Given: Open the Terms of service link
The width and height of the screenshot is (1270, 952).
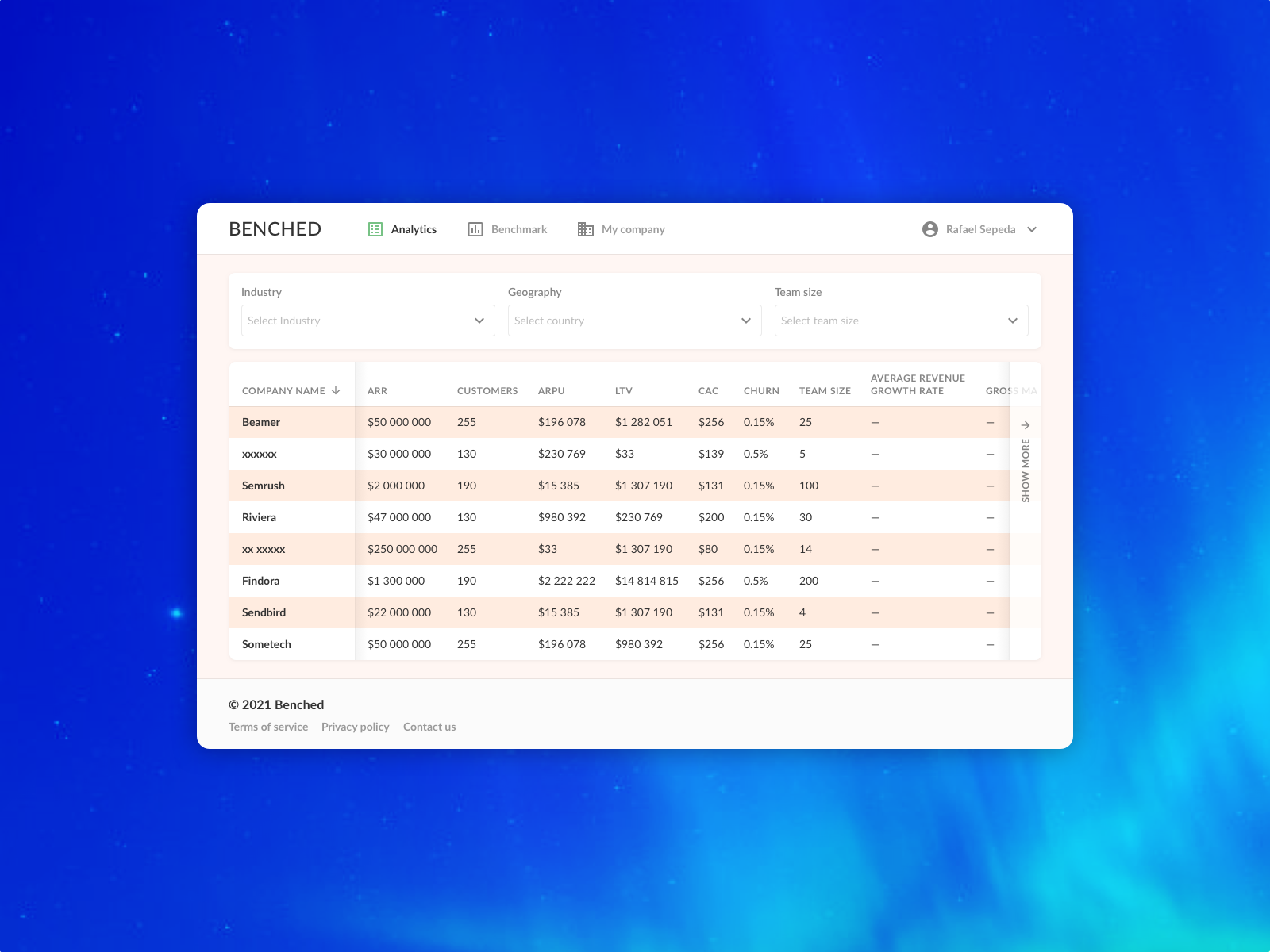Looking at the screenshot, I should (268, 727).
